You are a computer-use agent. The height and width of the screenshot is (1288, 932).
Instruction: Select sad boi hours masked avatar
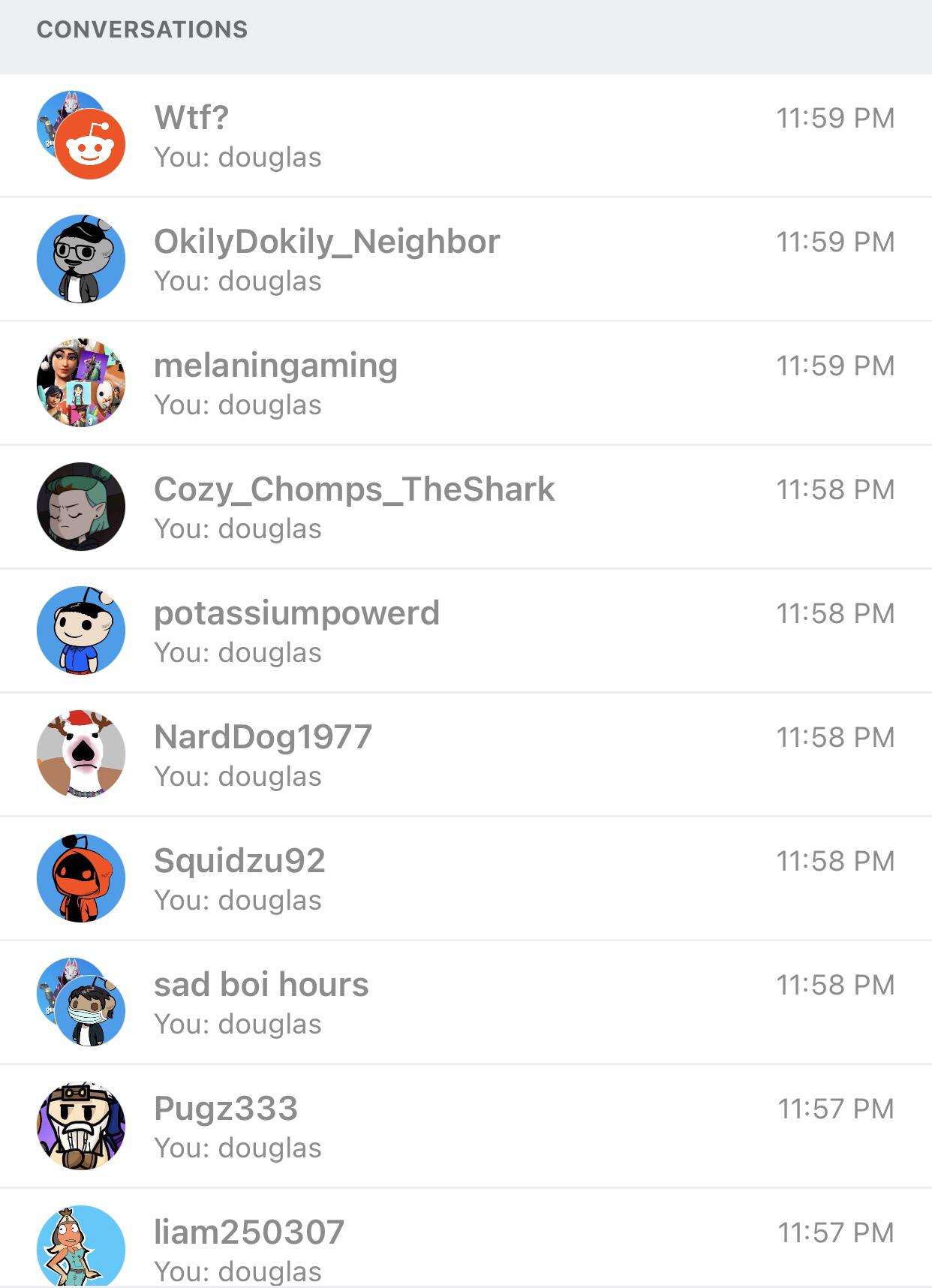click(81, 1002)
